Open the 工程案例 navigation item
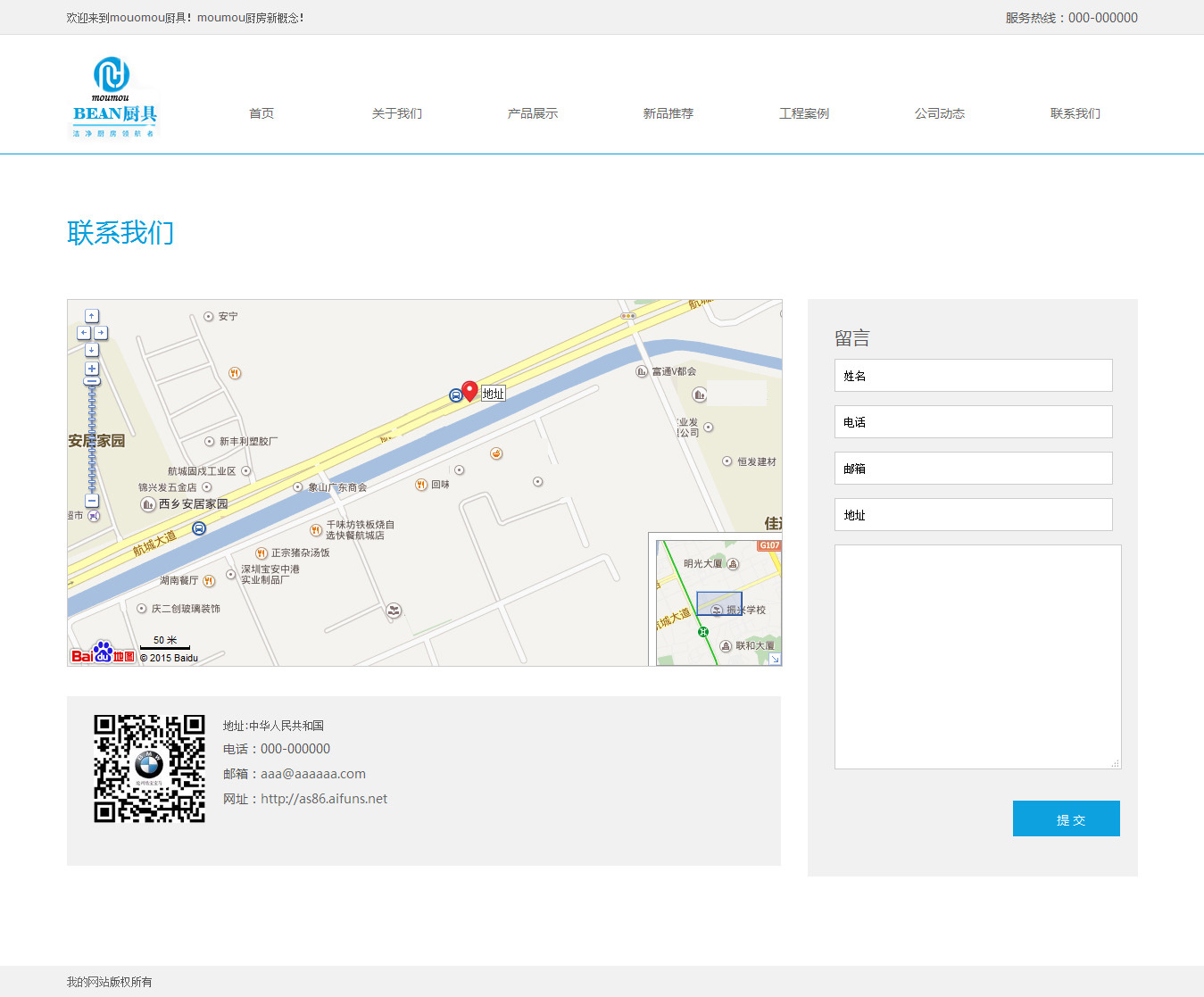 [x=804, y=113]
